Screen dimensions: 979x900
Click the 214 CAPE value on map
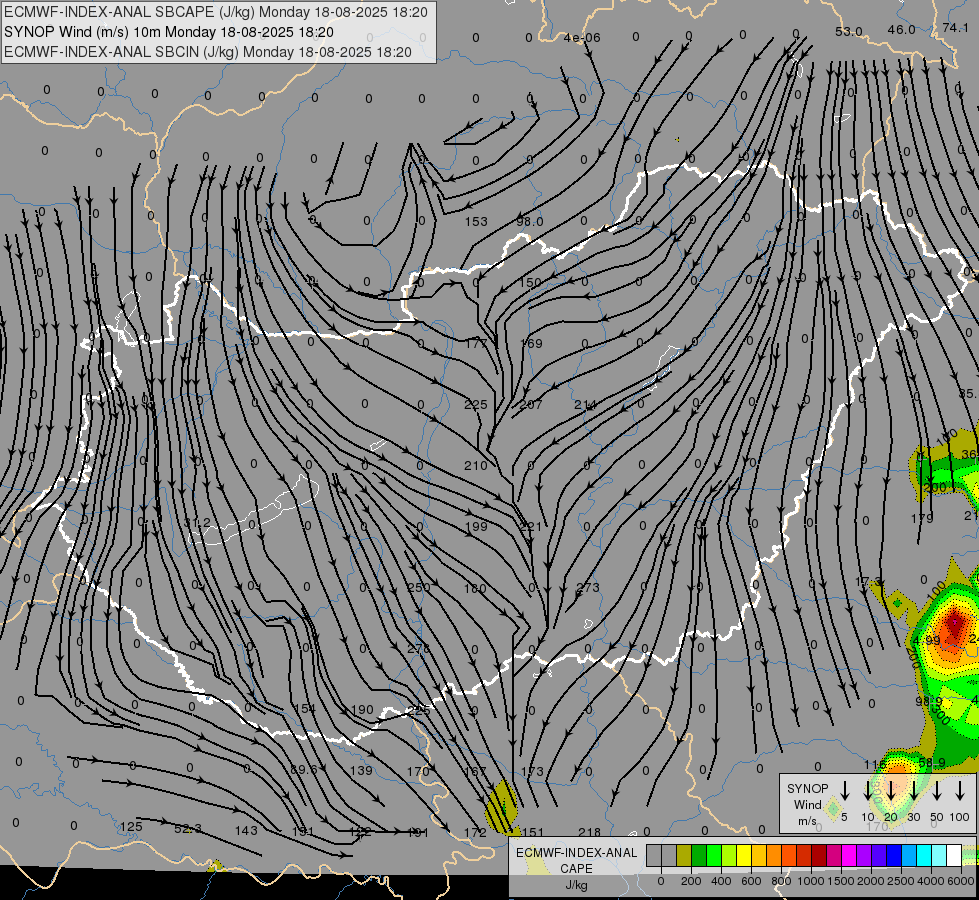(x=585, y=404)
